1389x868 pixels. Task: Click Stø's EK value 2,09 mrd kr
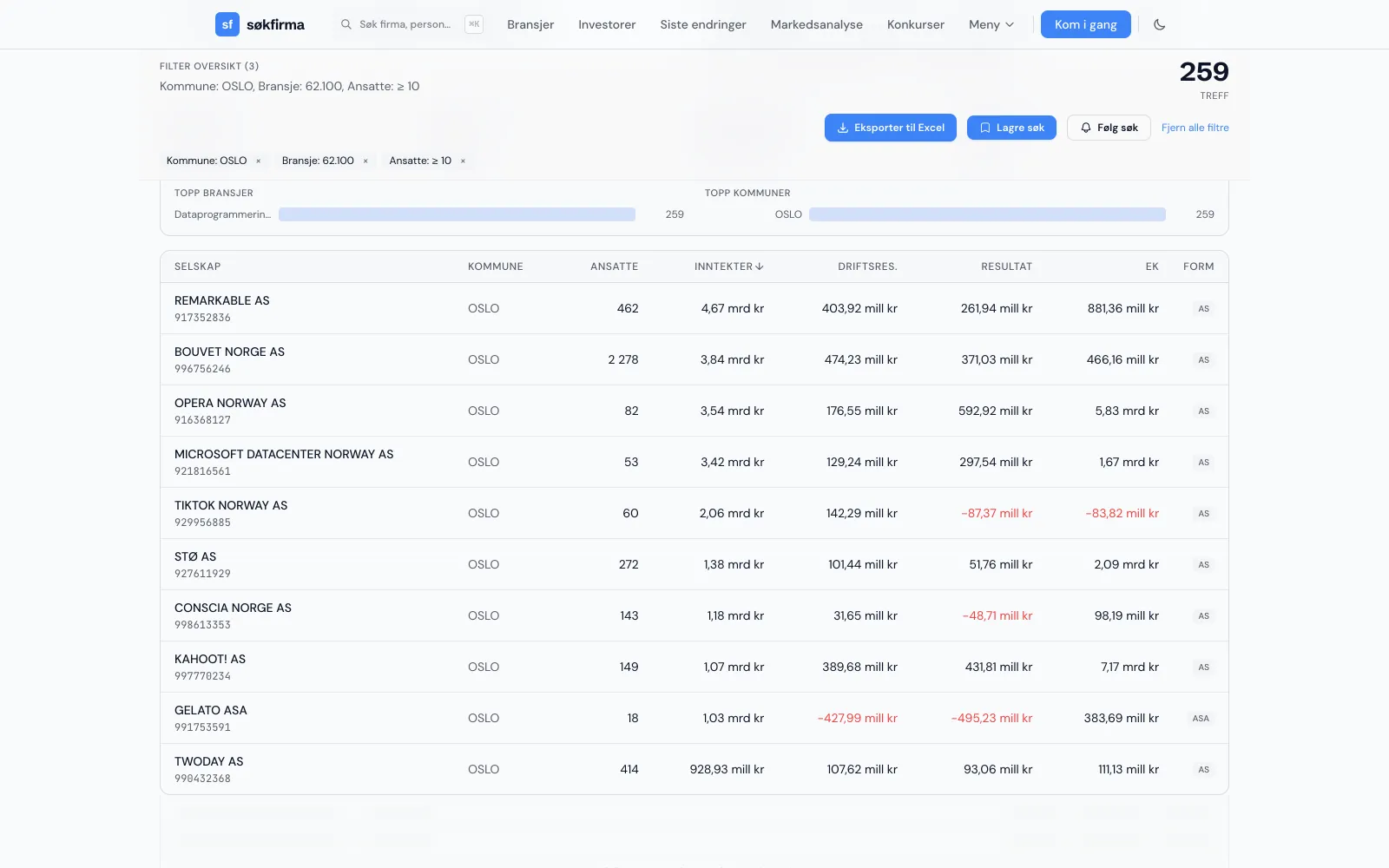1127,564
